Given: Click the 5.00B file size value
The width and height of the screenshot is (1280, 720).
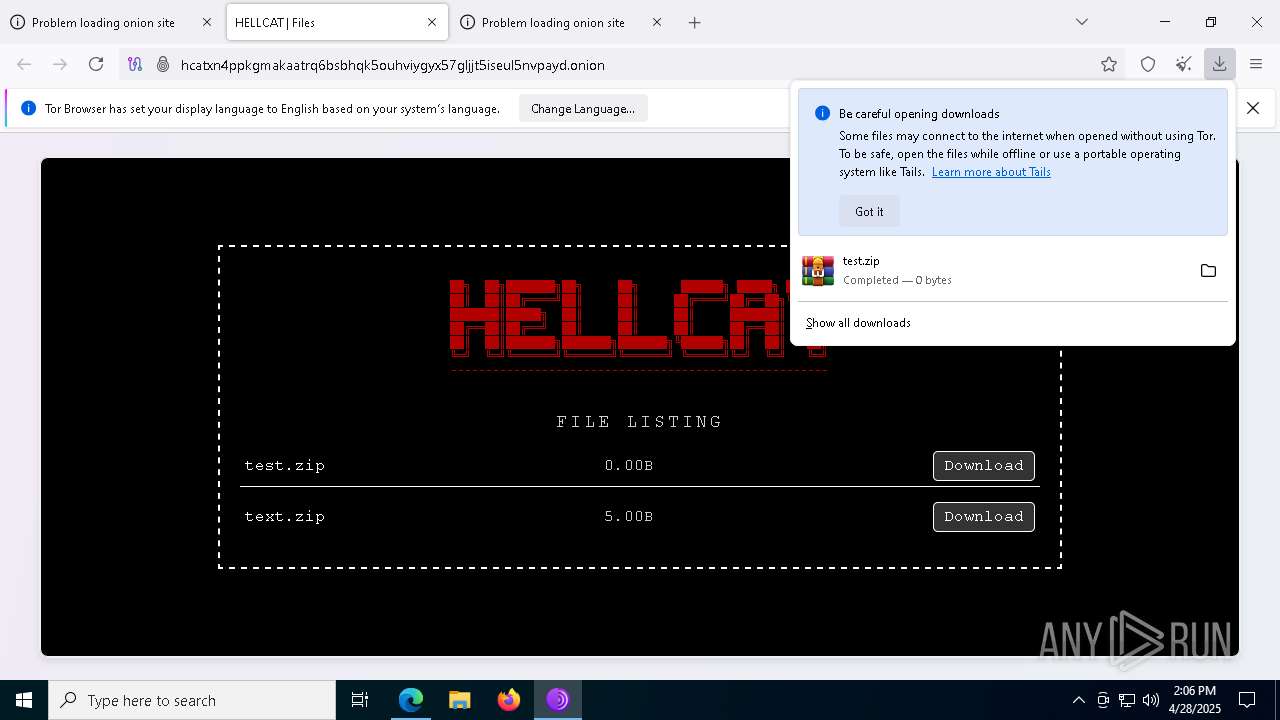Looking at the screenshot, I should pos(629,517).
